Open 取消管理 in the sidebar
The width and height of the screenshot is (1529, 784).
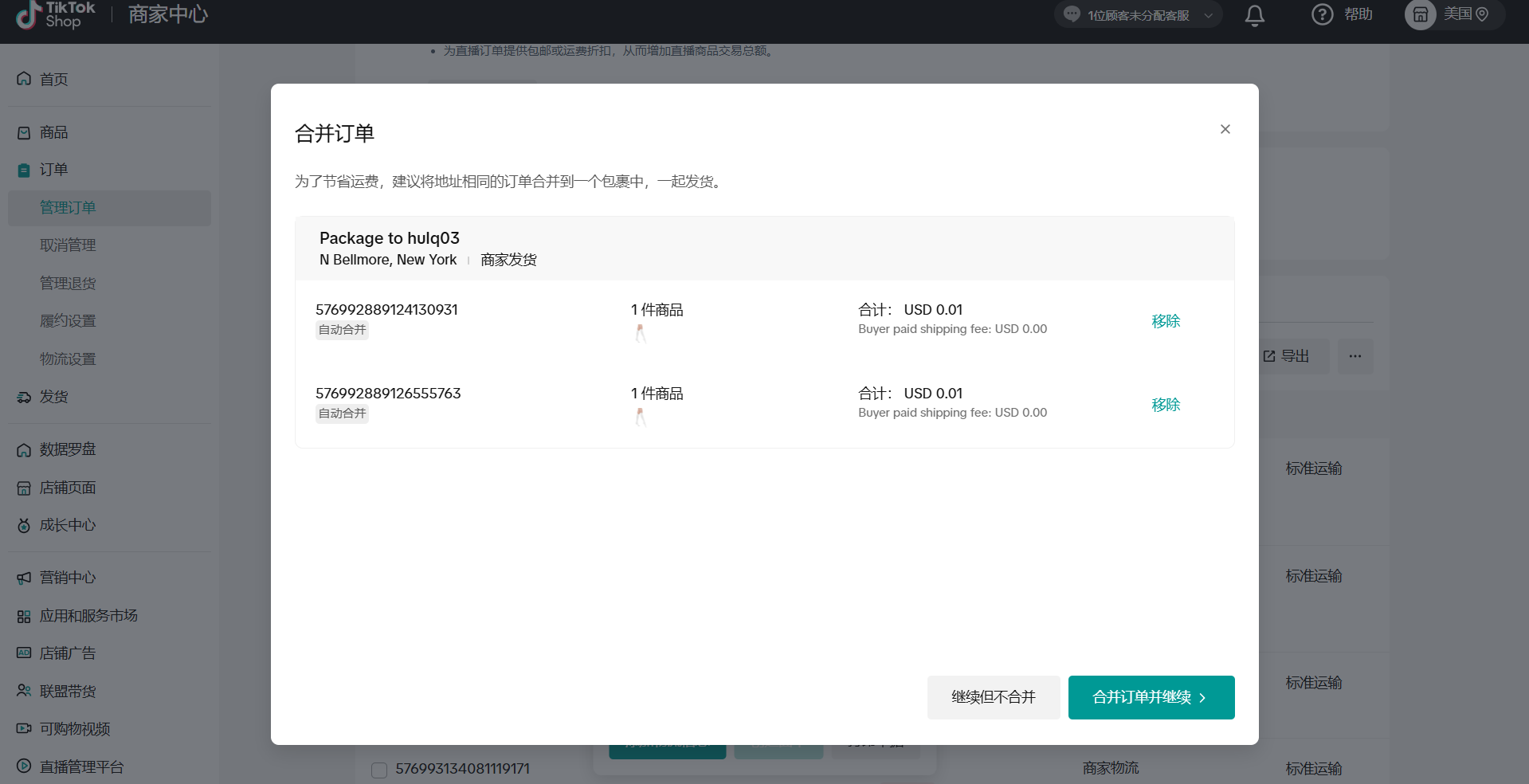[68, 245]
